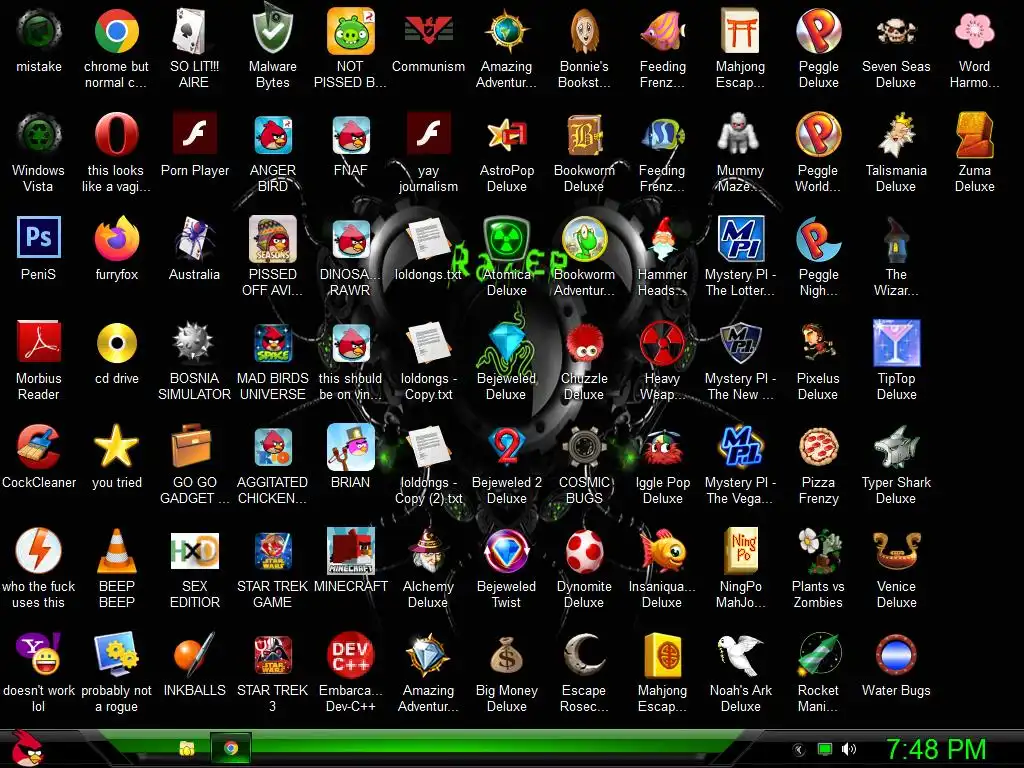This screenshot has width=1024, height=768.
Task: Select the 'INKBALLS' icon
Action: [194, 654]
